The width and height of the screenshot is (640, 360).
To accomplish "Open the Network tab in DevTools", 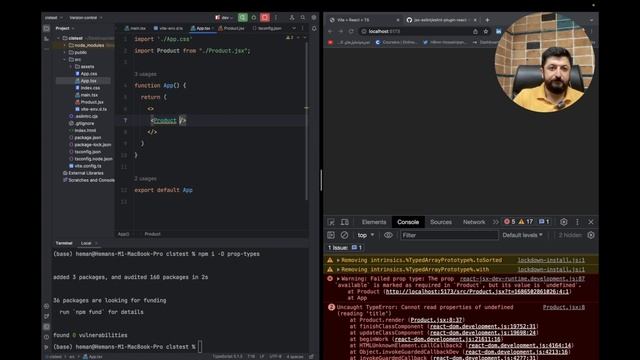I will pyautogui.click(x=474, y=222).
